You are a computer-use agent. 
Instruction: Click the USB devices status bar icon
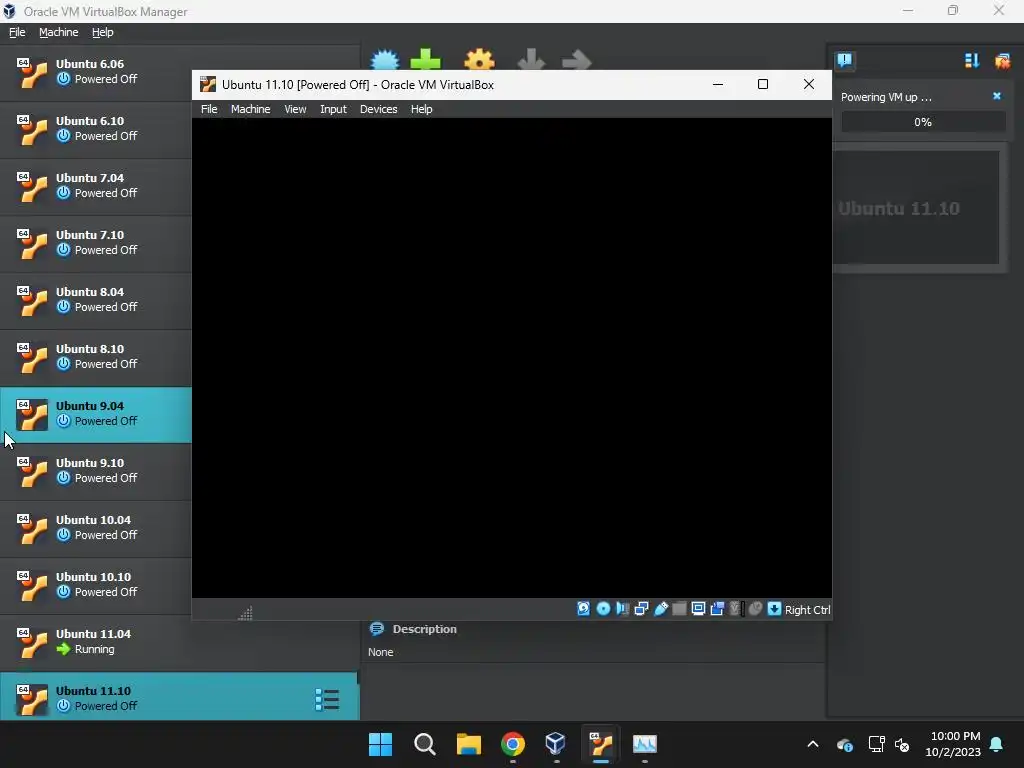pos(660,609)
